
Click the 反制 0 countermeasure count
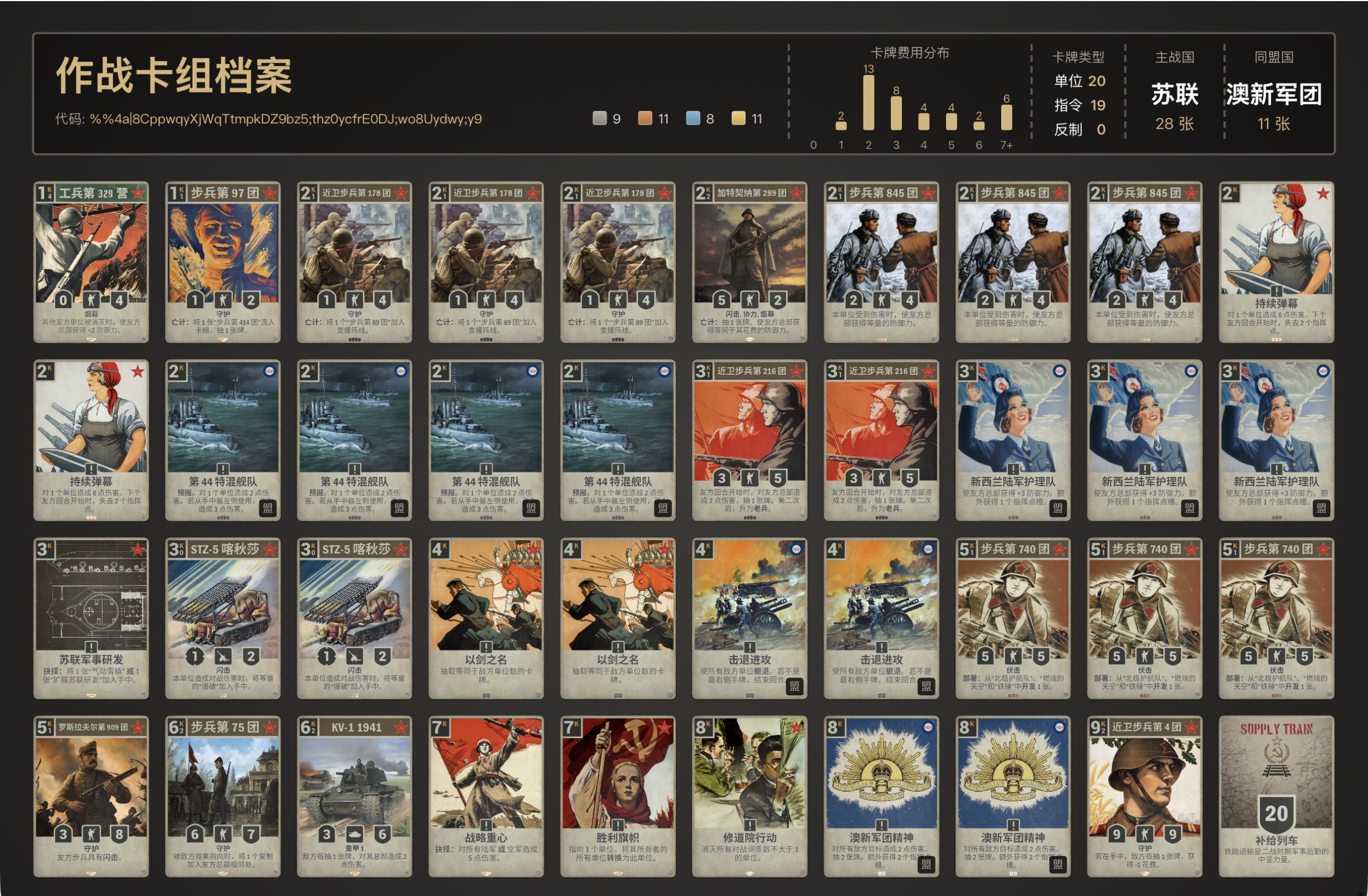click(1079, 129)
